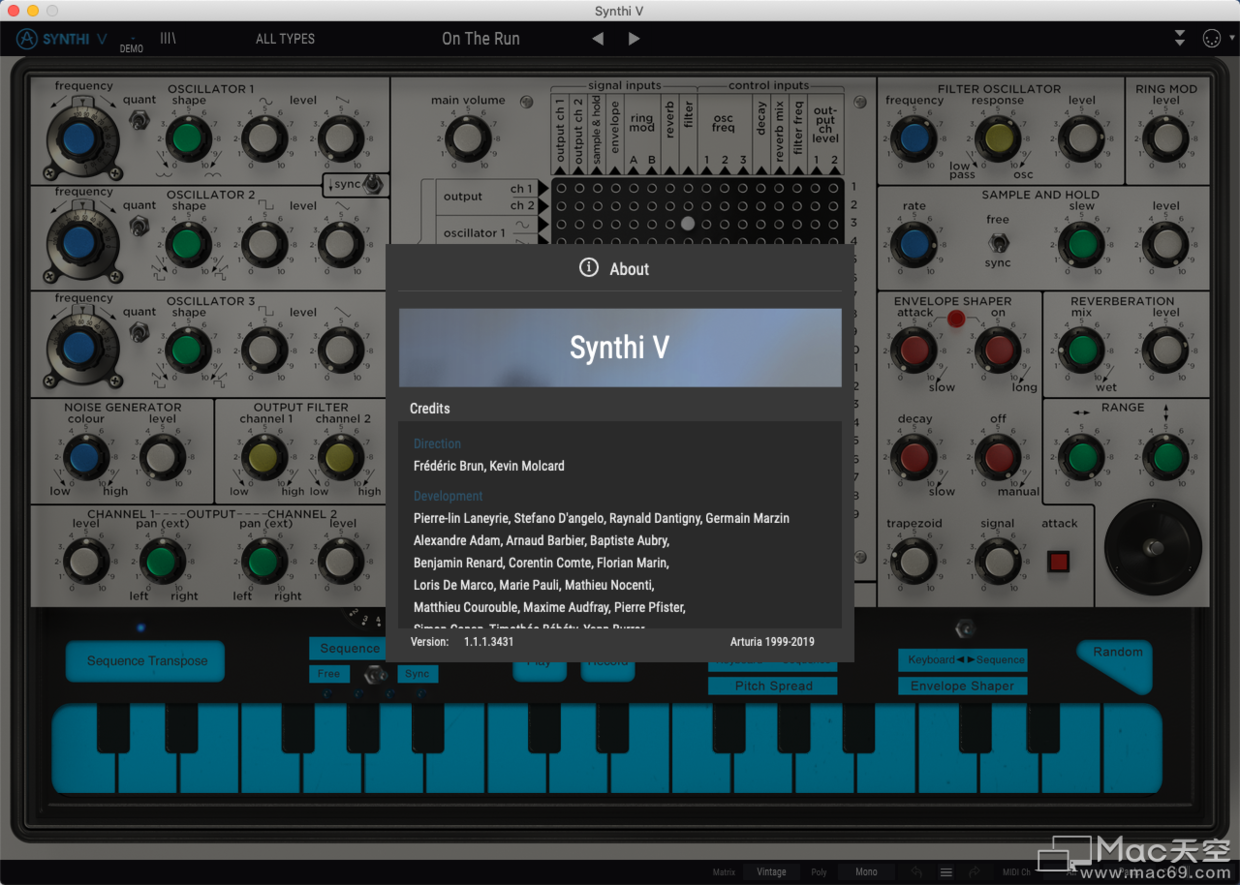The height and width of the screenshot is (885, 1240).
Task: Adjust Sample and Hold green slew knob
Action: click(x=1082, y=243)
